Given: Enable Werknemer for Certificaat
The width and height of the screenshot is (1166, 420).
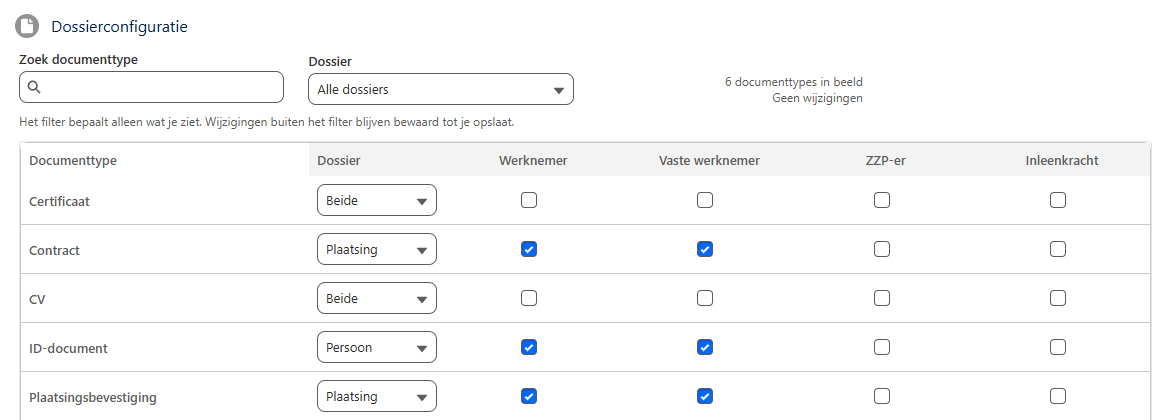Looking at the screenshot, I should click(x=529, y=200).
